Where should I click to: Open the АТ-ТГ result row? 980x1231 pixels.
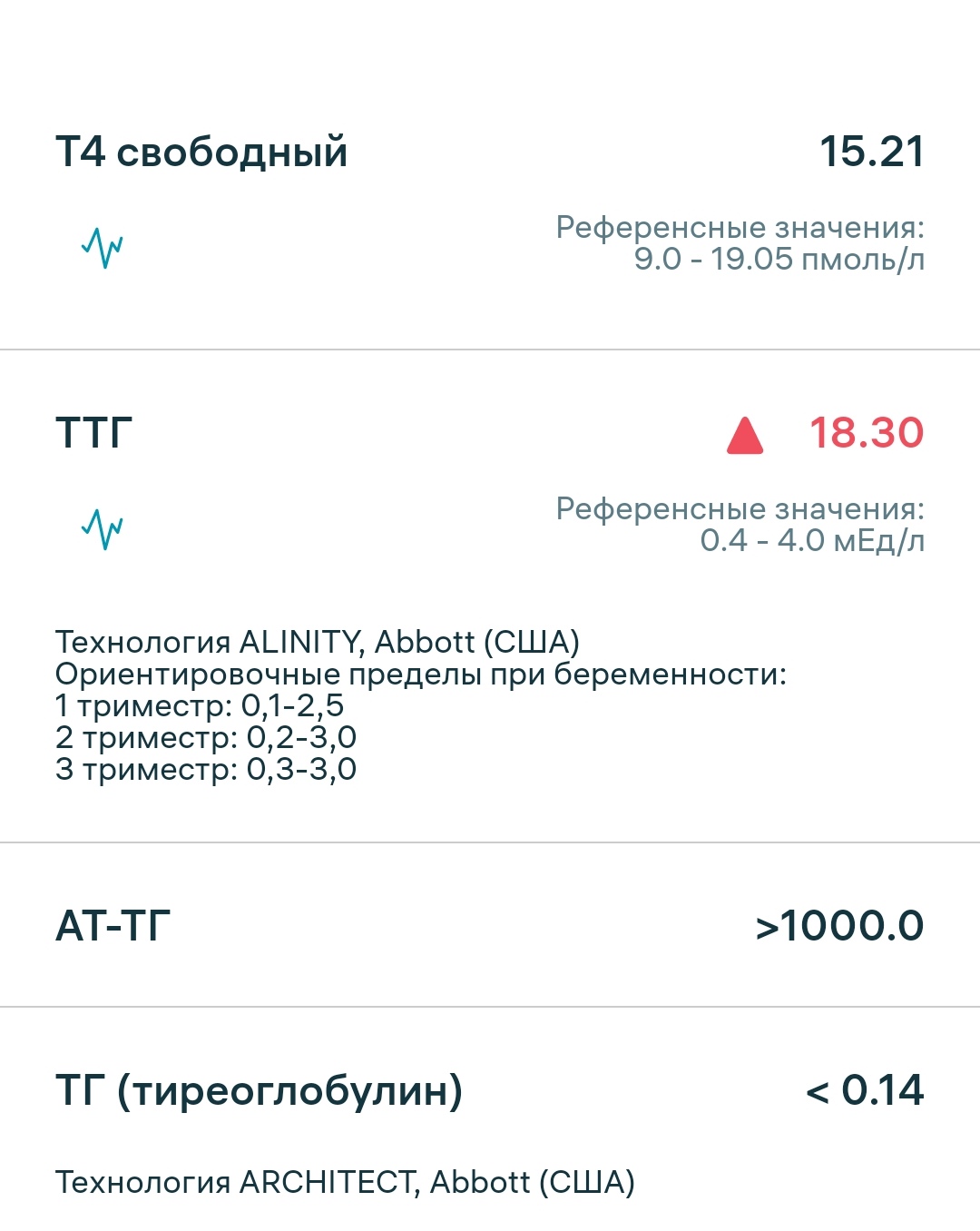(490, 925)
